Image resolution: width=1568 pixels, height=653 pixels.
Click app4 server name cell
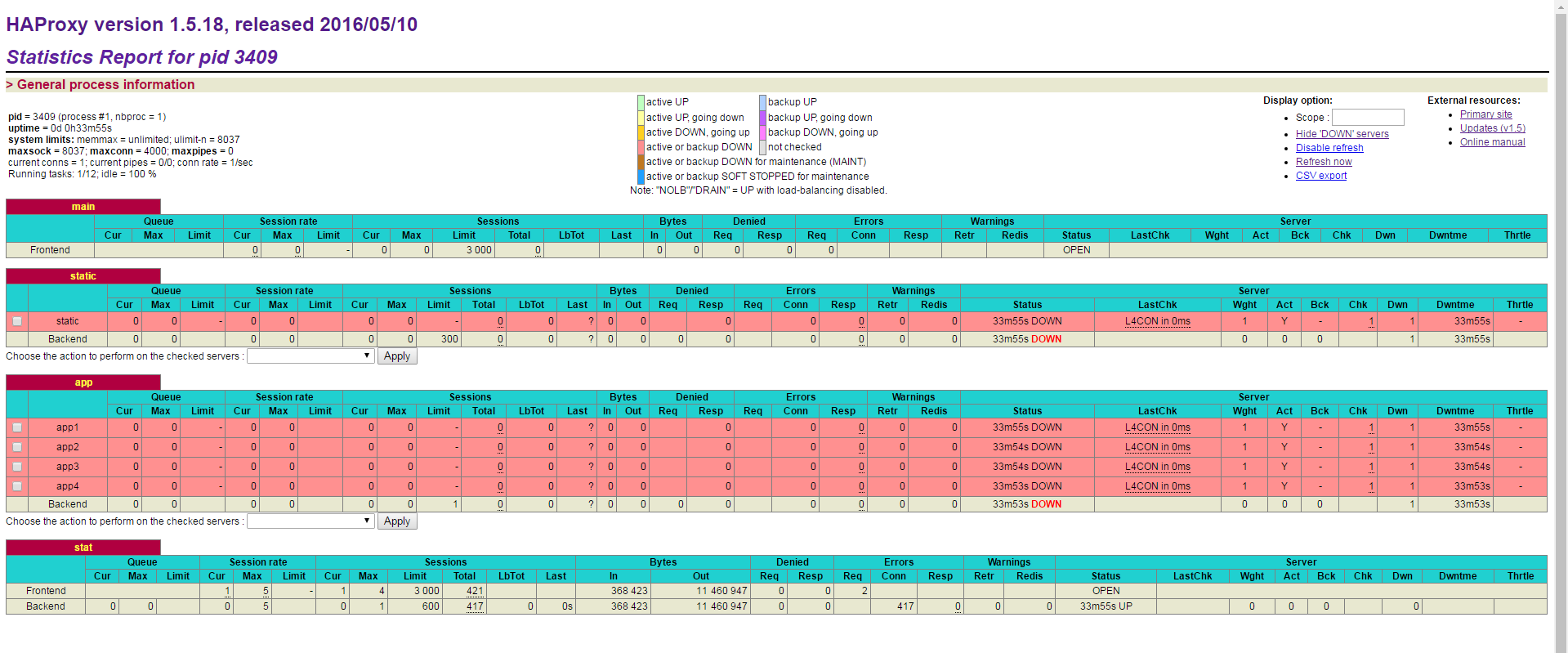(x=68, y=486)
